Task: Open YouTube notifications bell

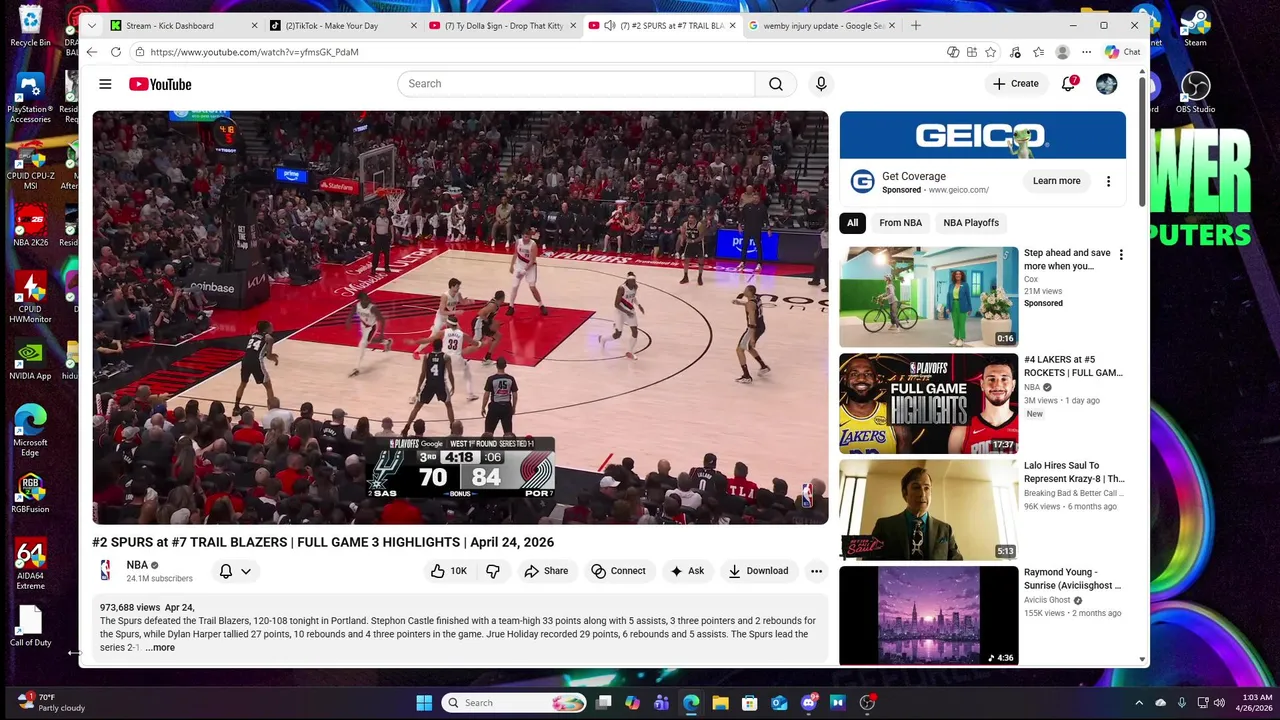Action: point(1068,84)
